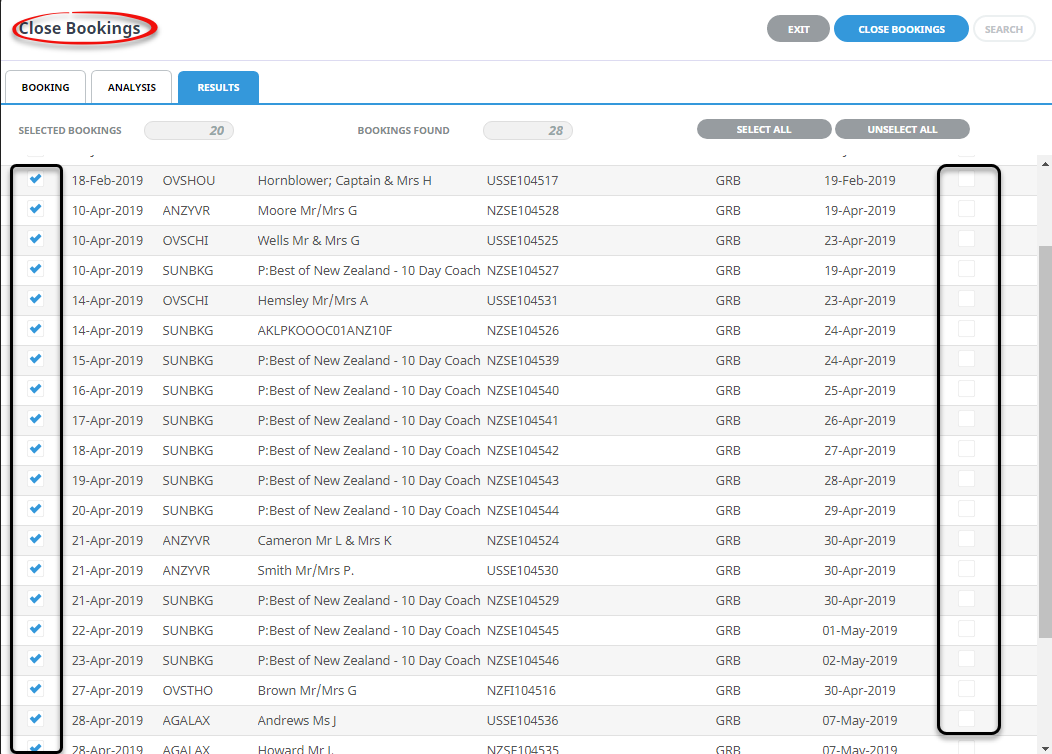Image resolution: width=1052 pixels, height=754 pixels.
Task: Switch to the Booking tab
Action: 45,88
